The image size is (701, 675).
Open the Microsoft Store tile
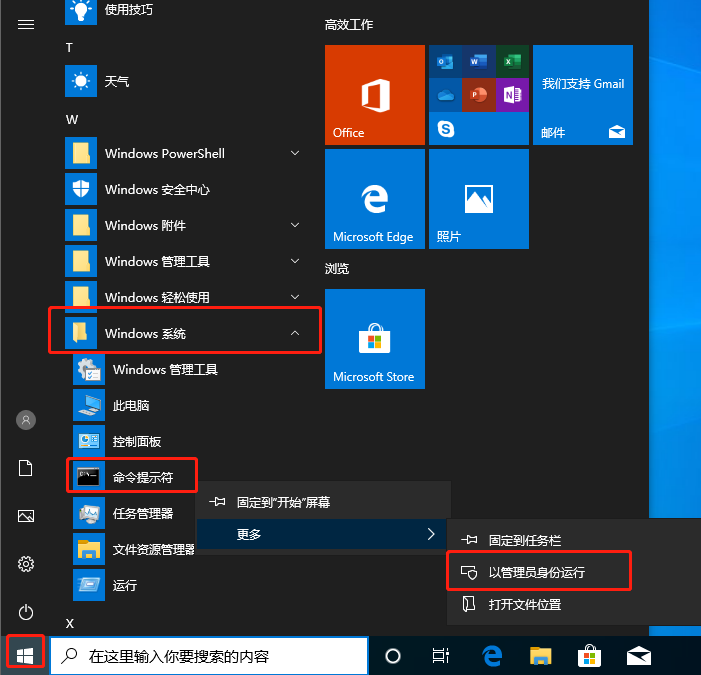(374, 339)
